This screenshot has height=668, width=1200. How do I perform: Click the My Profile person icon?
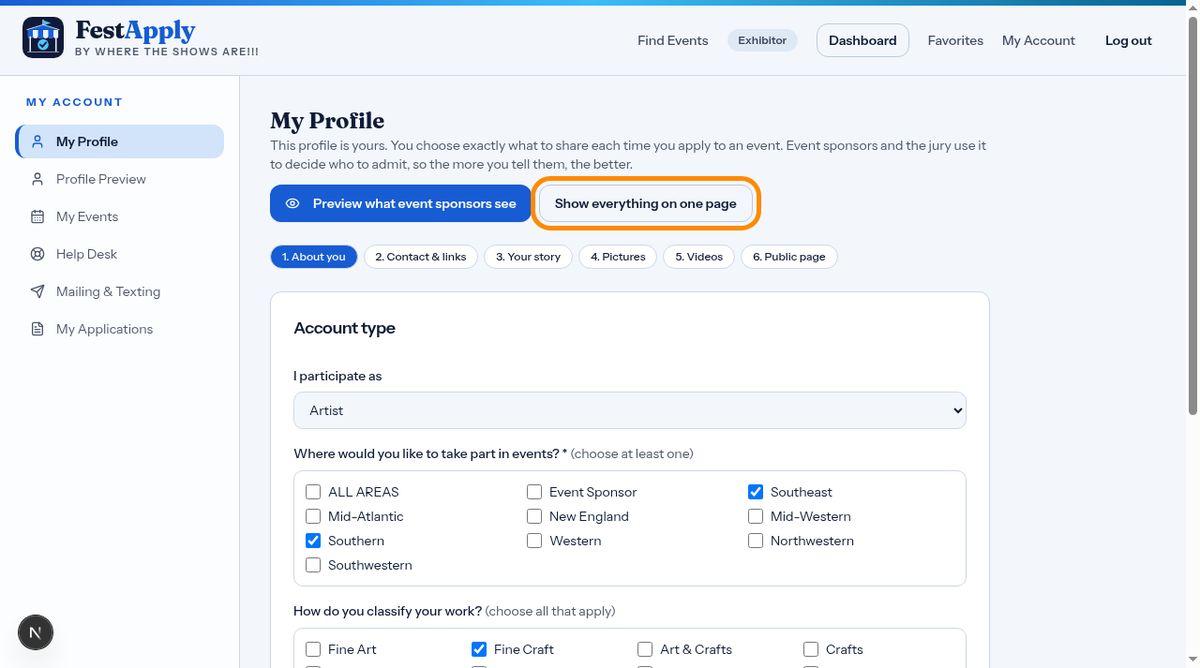pyautogui.click(x=37, y=141)
